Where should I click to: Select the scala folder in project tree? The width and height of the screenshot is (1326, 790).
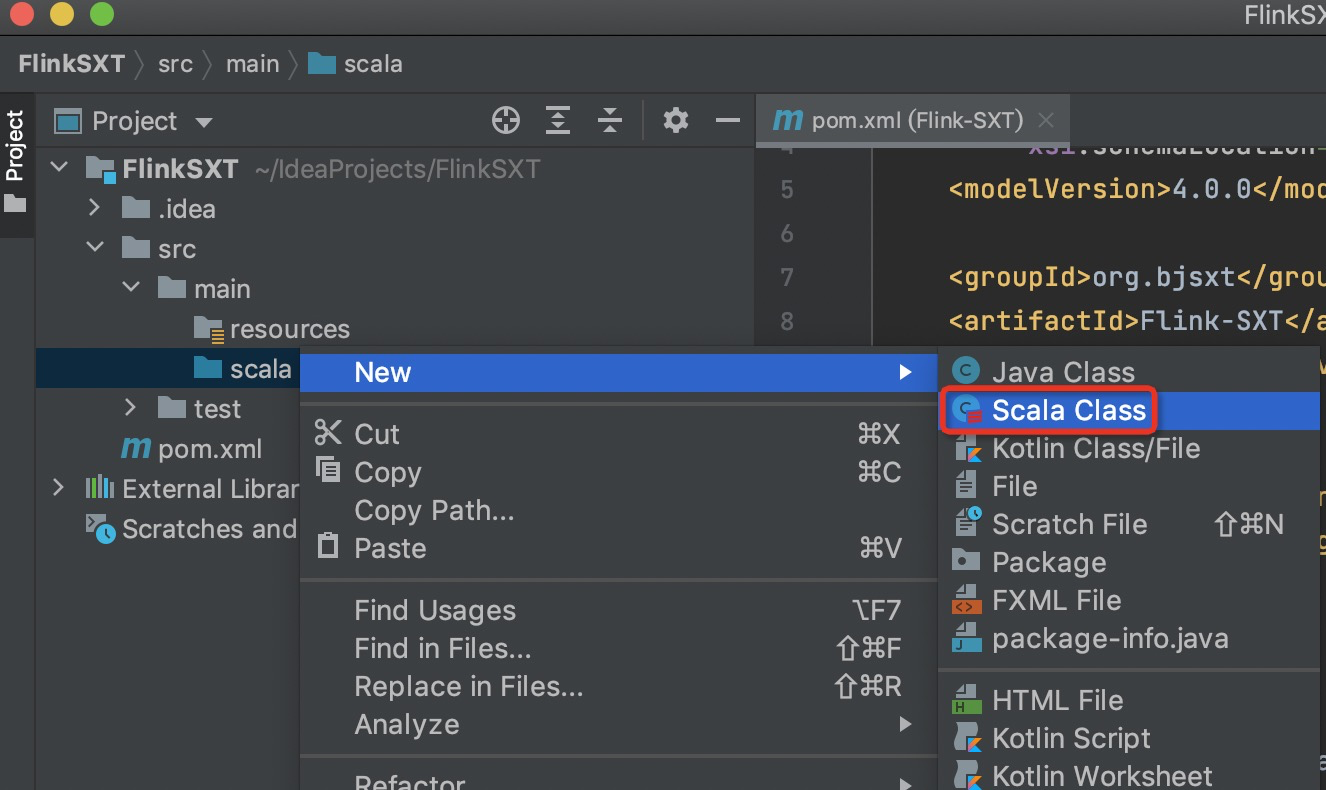click(x=168, y=368)
